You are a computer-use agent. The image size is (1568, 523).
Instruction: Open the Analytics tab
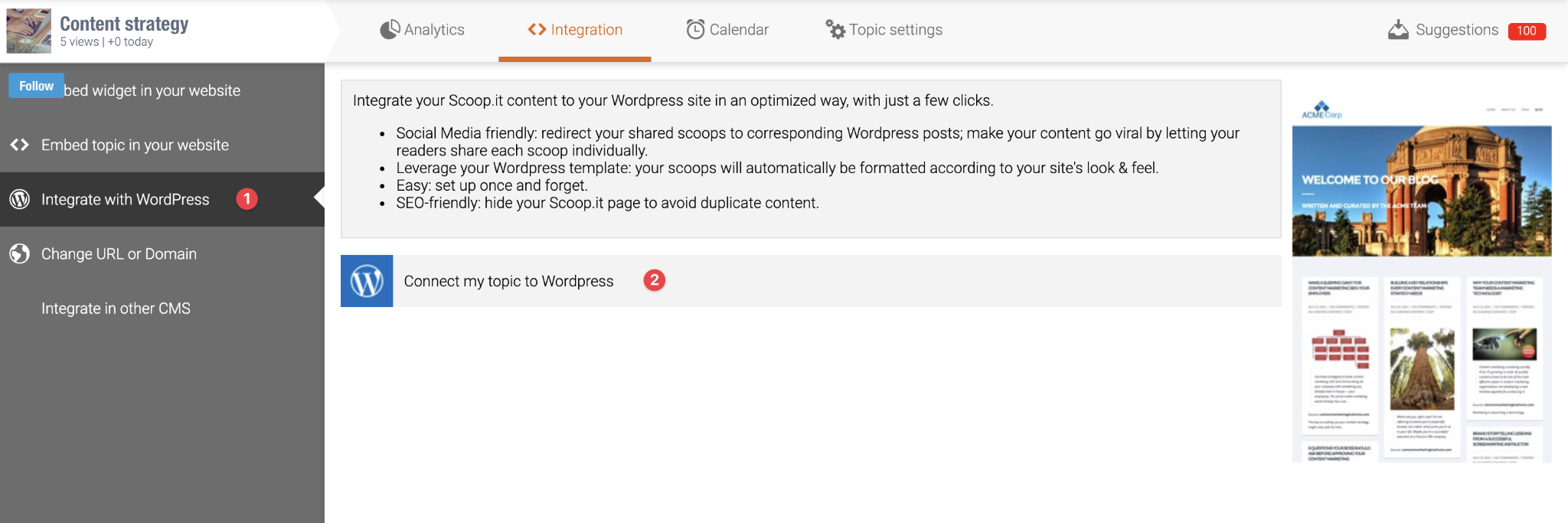(x=422, y=30)
